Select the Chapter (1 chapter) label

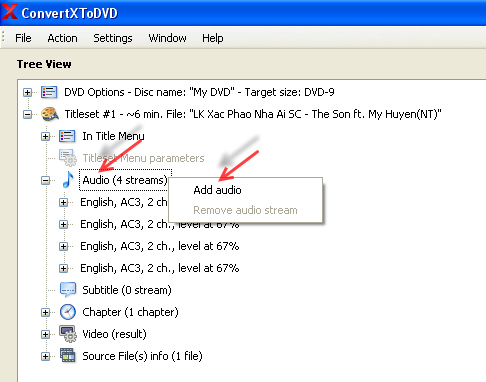[x=130, y=312]
